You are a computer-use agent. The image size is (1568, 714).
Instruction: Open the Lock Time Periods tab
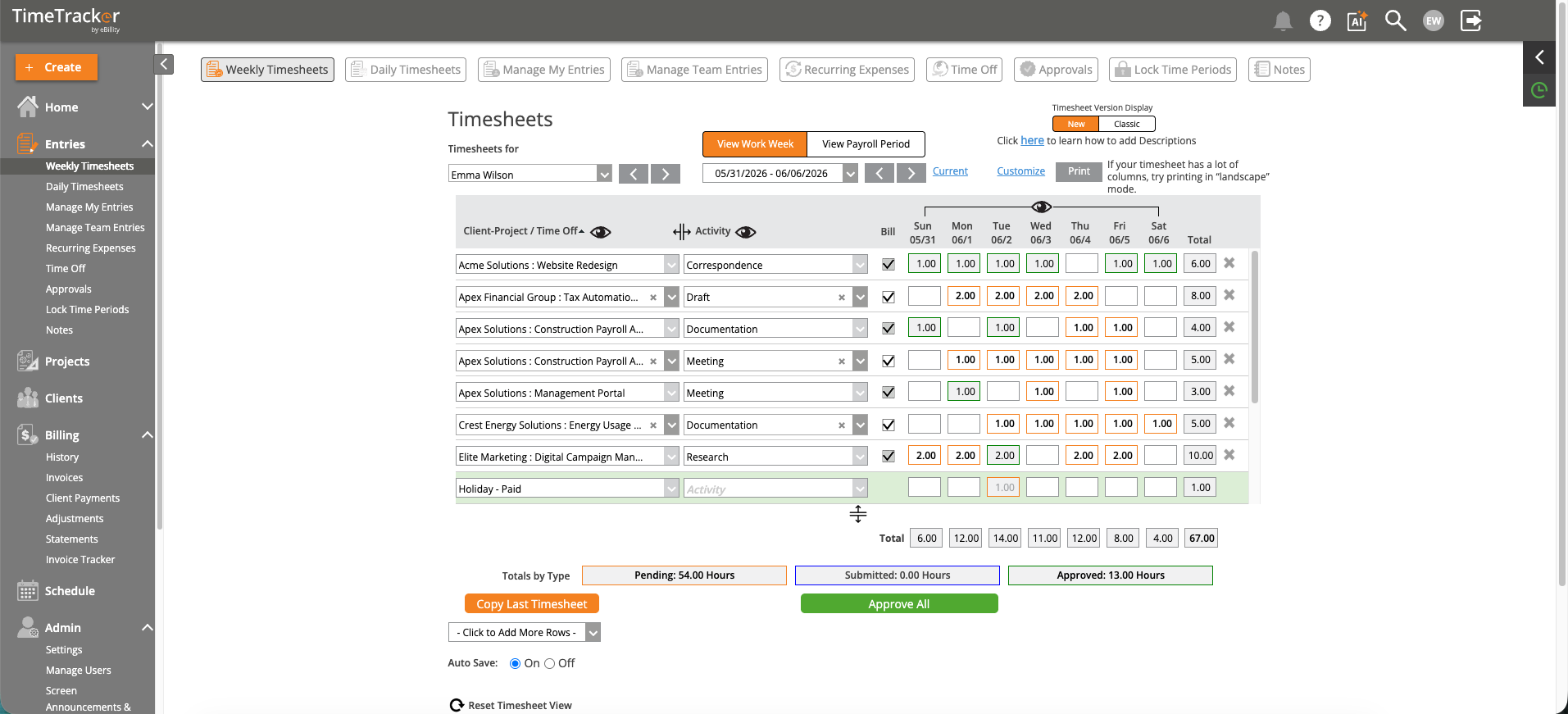(x=1173, y=70)
